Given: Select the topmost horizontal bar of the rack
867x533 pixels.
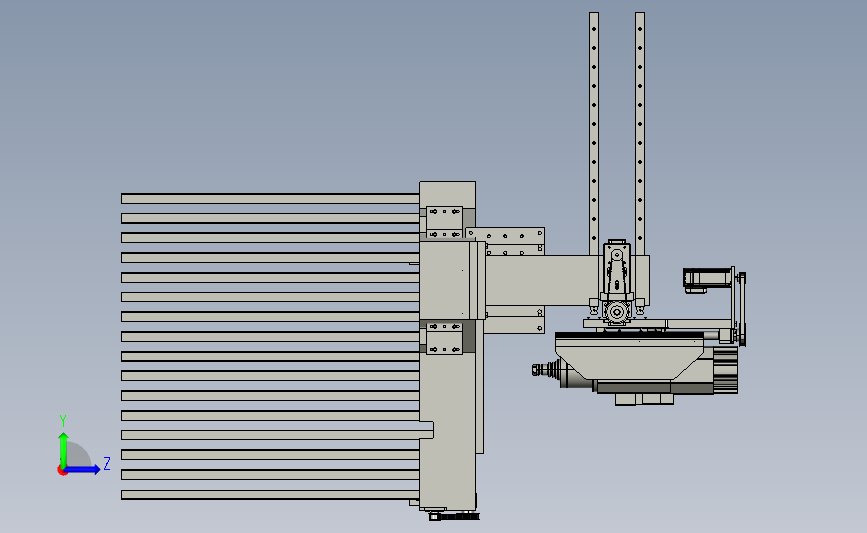Looking at the screenshot, I should [270, 198].
